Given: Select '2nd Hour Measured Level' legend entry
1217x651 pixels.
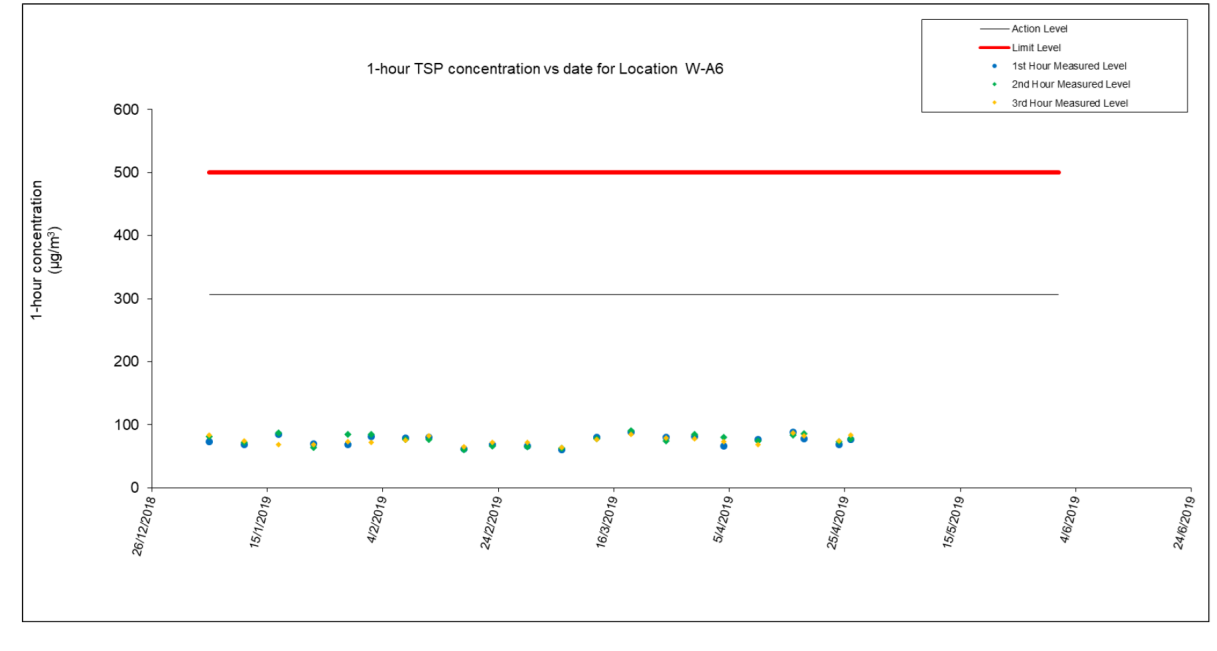Looking at the screenshot, I should (x=1071, y=84).
